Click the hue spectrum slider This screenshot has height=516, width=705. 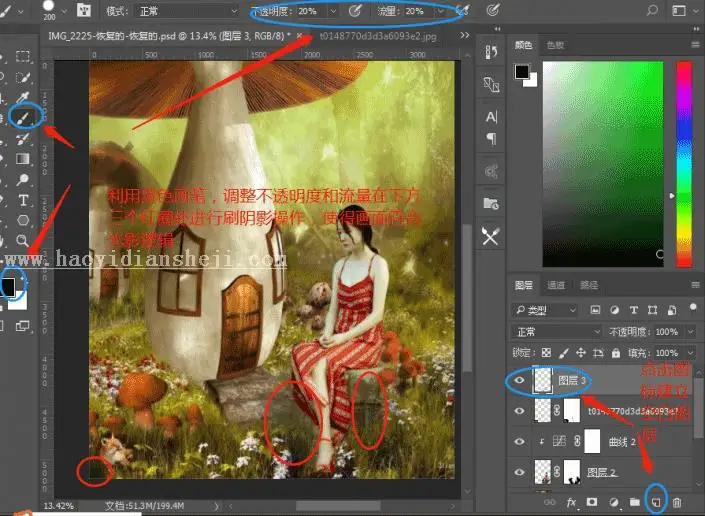coord(684,164)
